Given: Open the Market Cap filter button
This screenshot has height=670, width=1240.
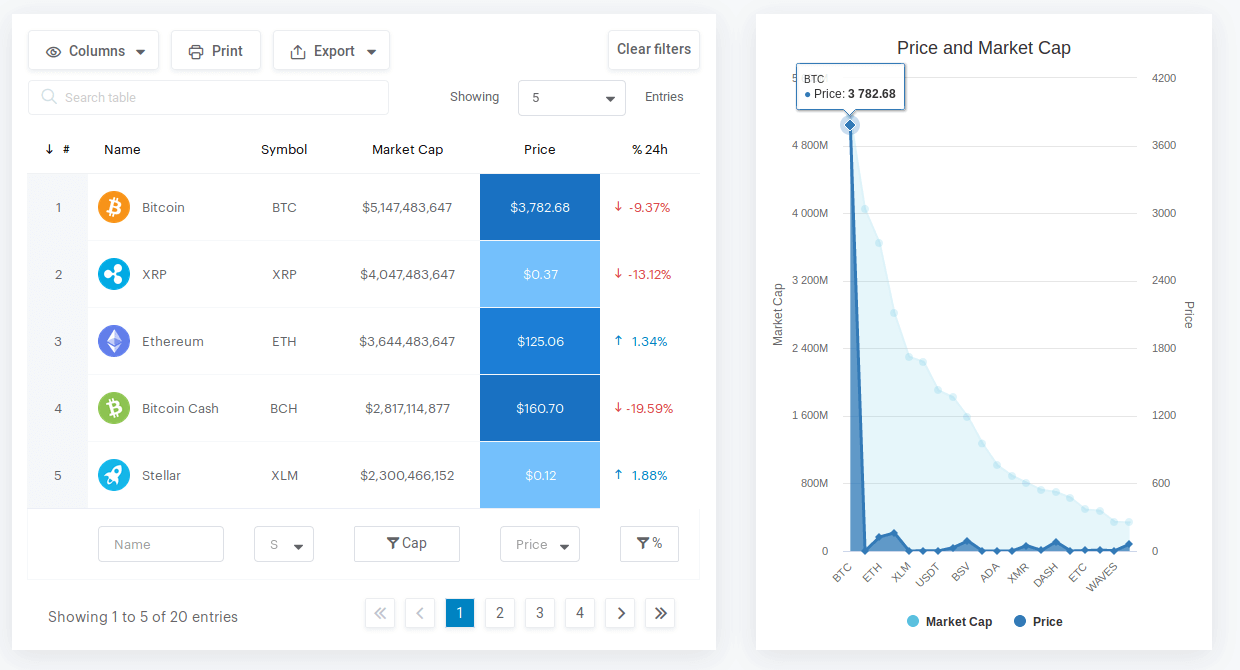Looking at the screenshot, I should 407,544.
